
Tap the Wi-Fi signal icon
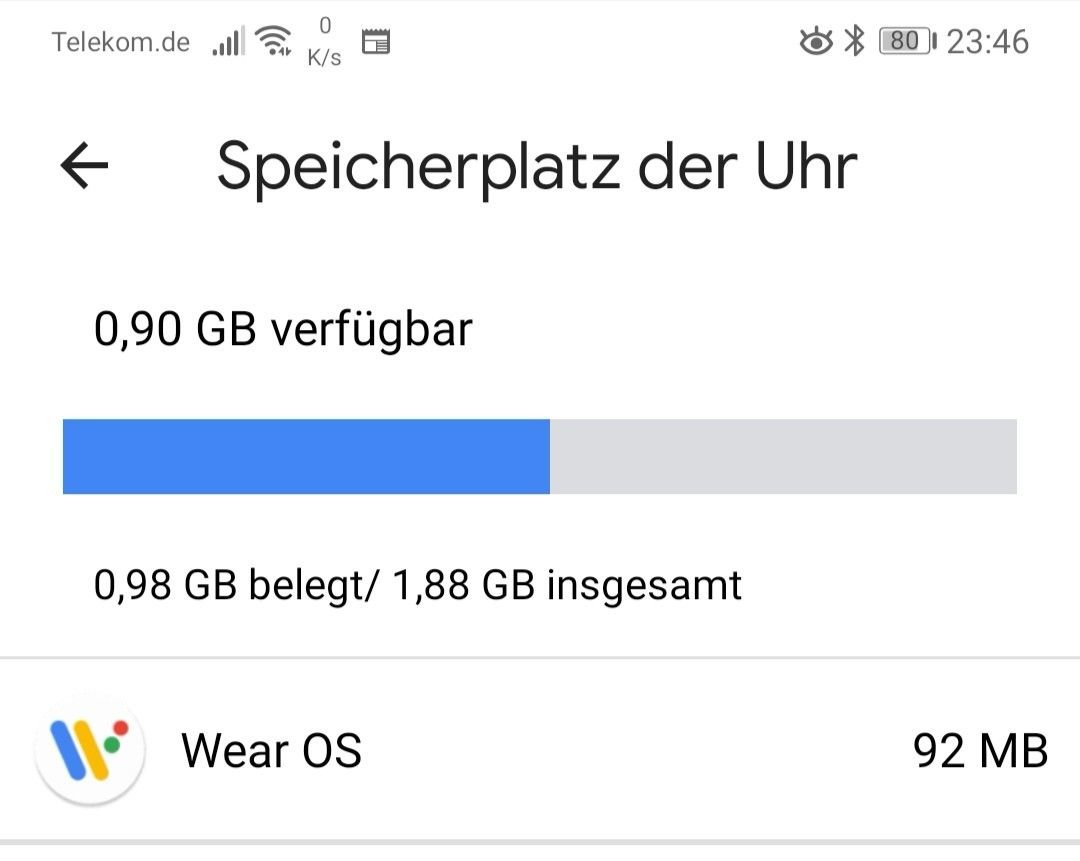[273, 41]
